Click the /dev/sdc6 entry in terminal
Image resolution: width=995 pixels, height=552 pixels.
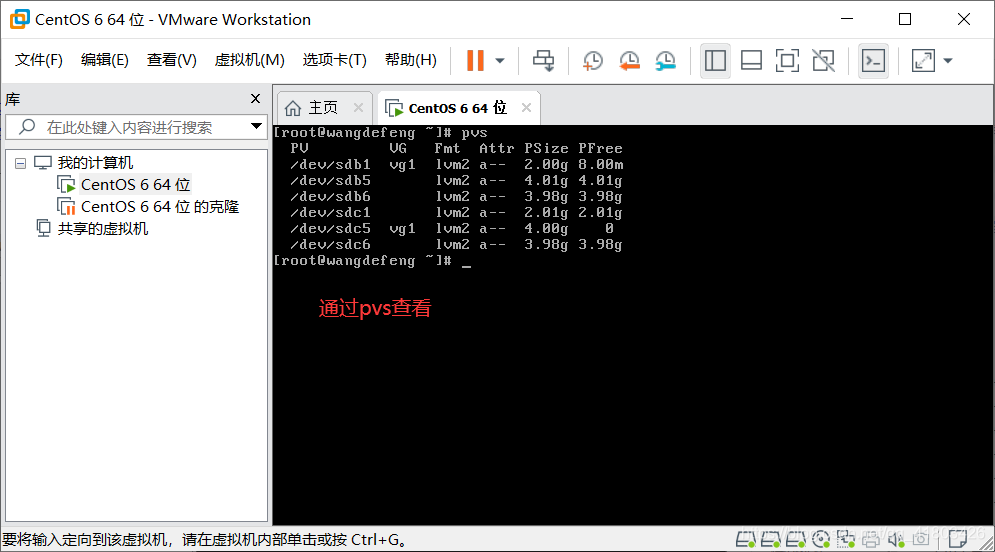coord(330,245)
